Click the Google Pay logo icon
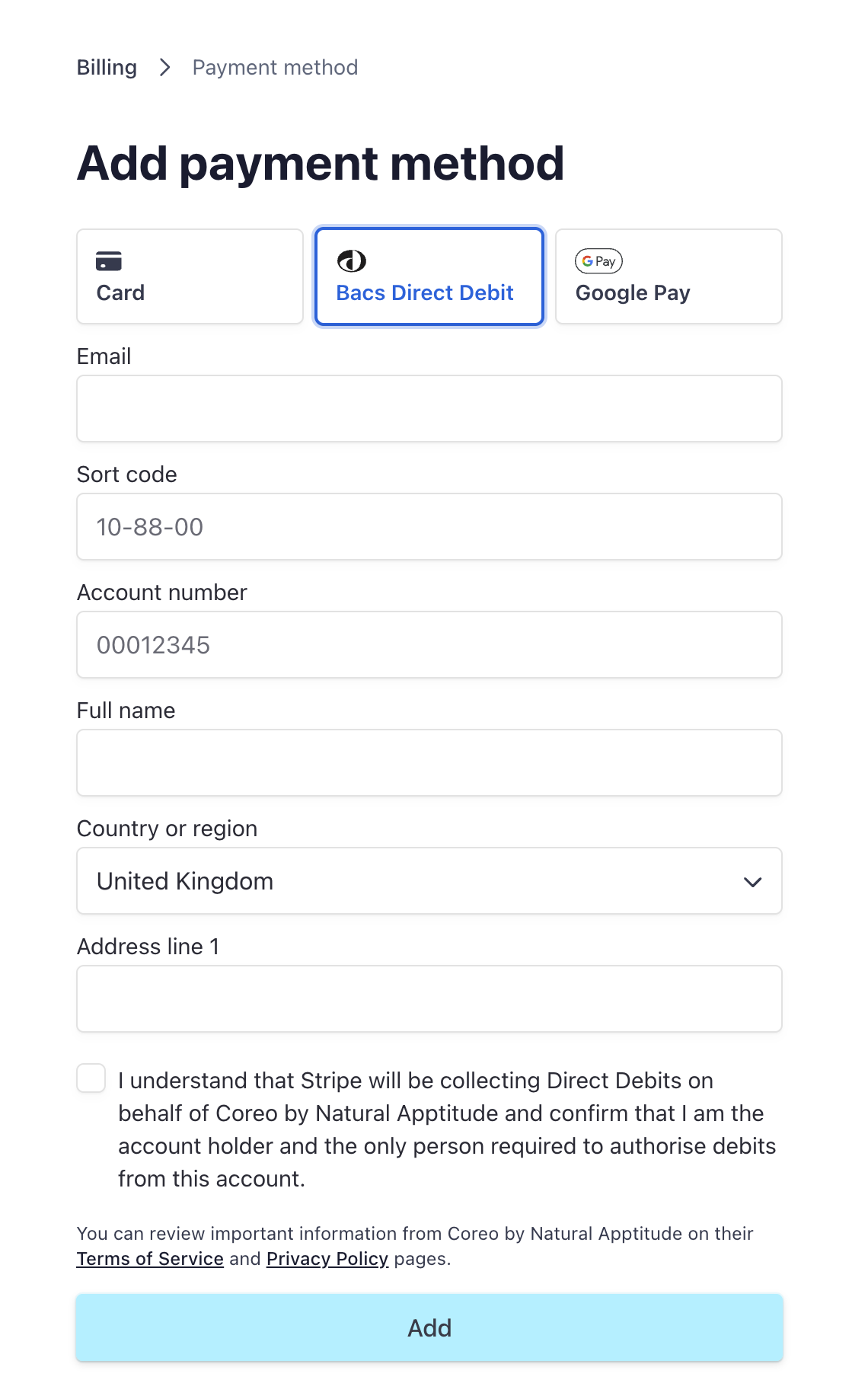Screen dimensions: 868x1383 598,261
